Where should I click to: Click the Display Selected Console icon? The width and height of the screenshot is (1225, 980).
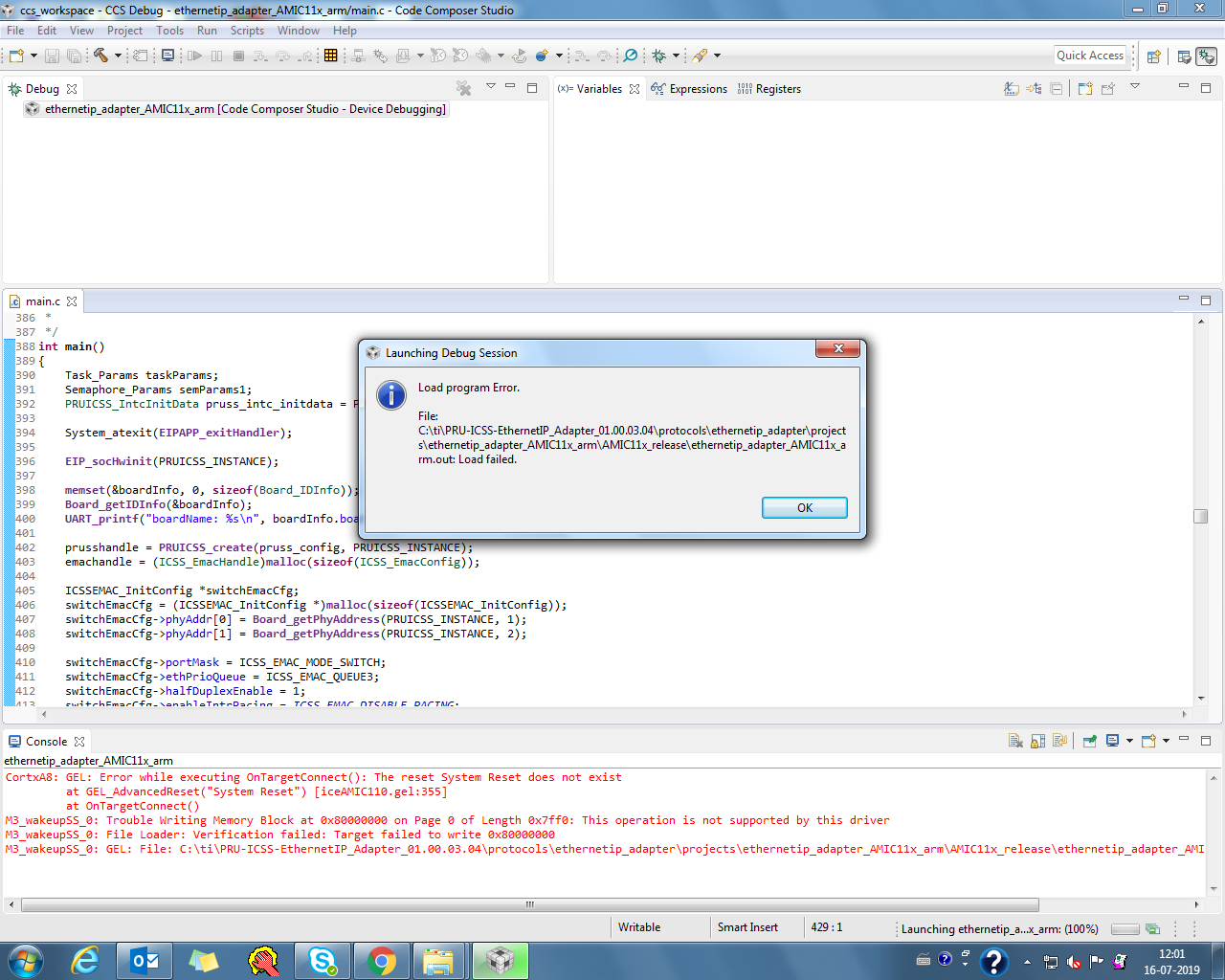(x=1113, y=741)
